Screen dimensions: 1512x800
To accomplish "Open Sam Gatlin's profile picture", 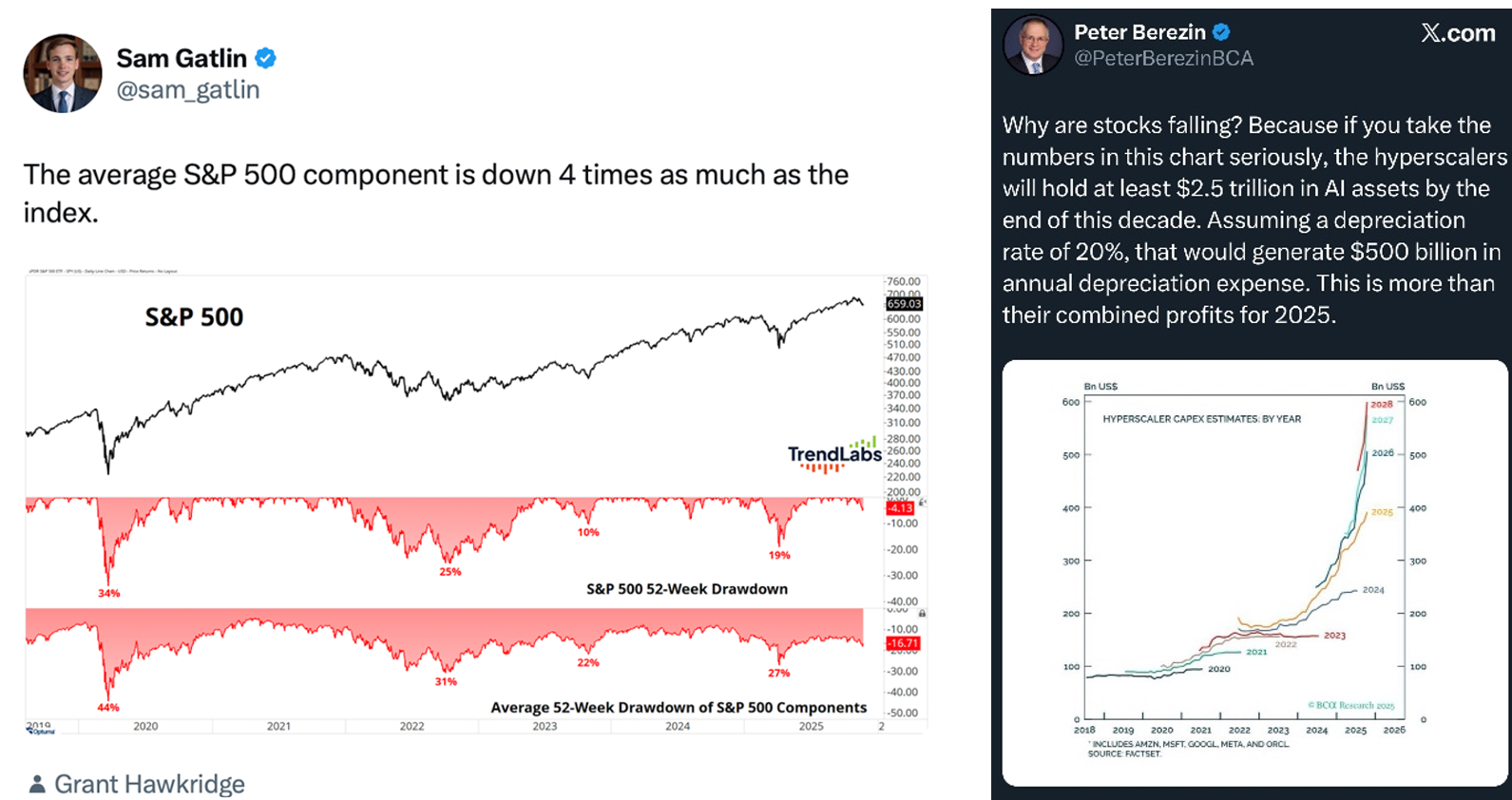I will point(63,74).
